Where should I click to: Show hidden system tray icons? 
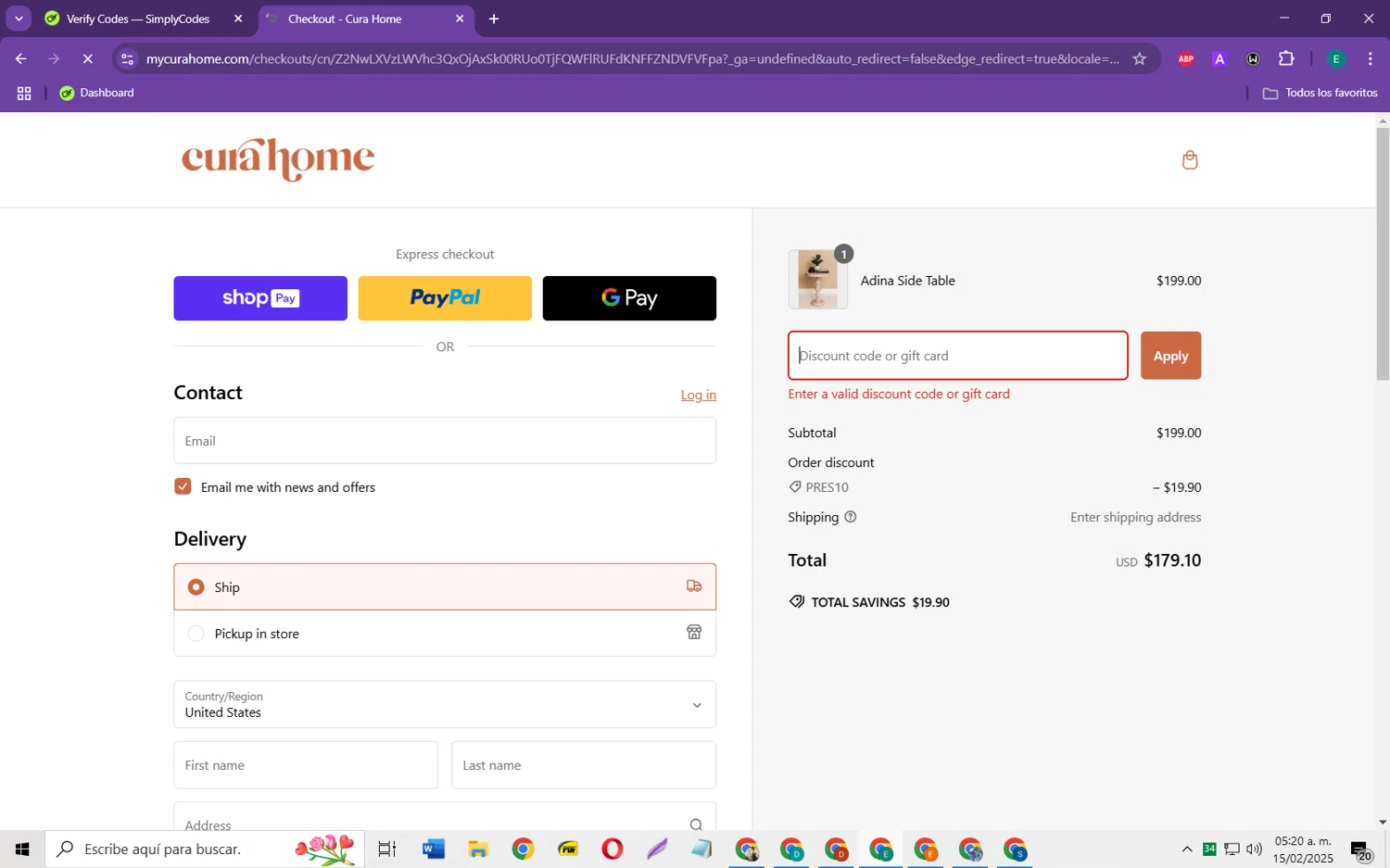pyautogui.click(x=1187, y=849)
